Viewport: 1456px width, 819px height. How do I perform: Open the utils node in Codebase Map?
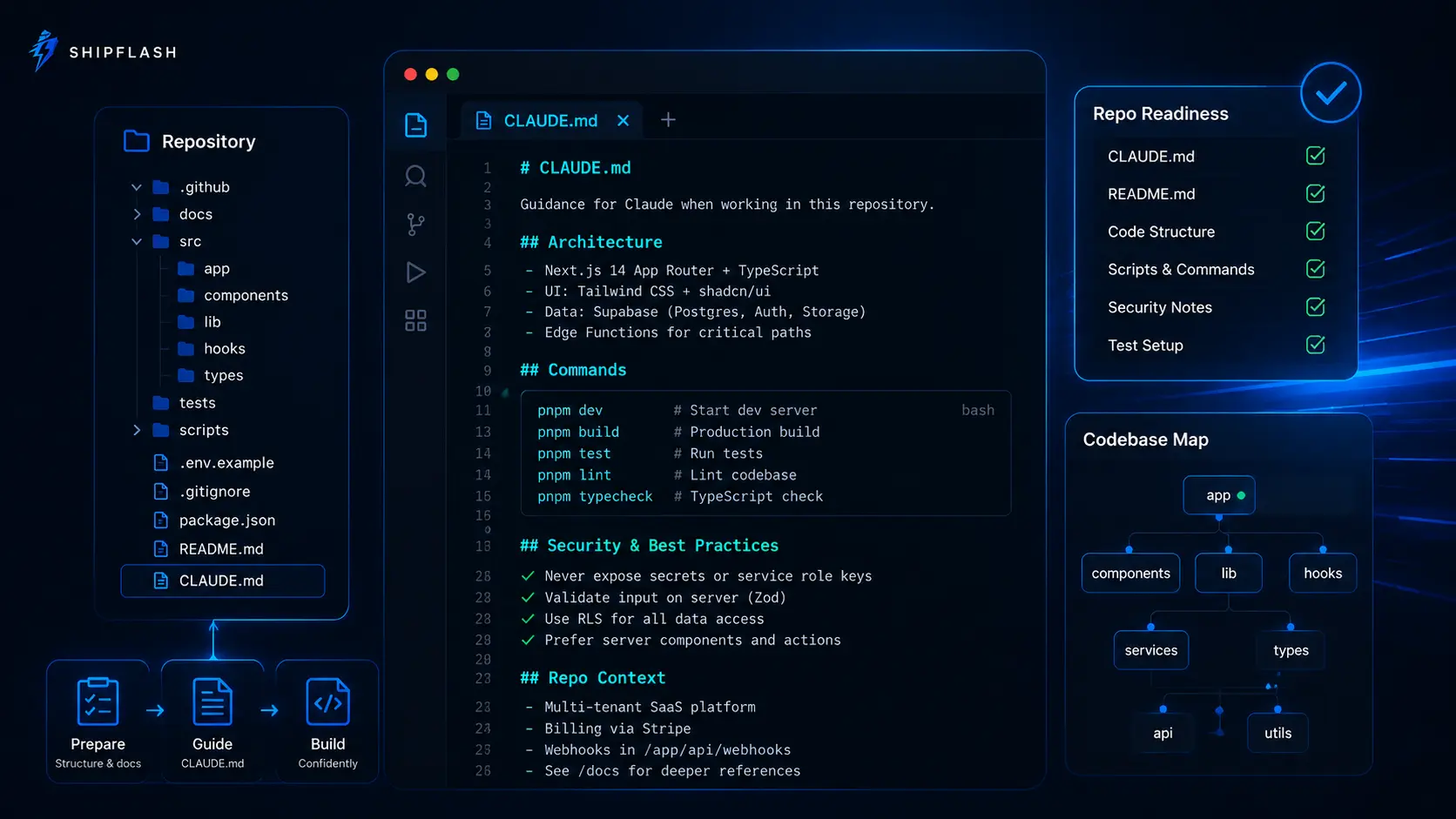pos(1277,733)
